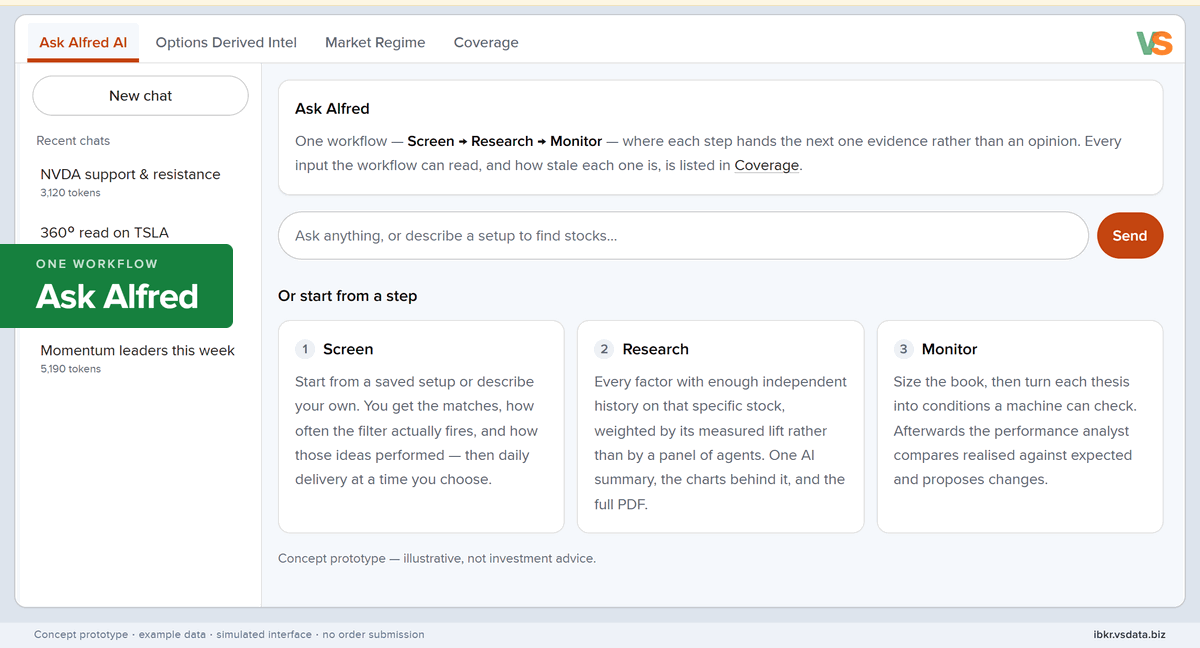Go to the Coverage tab
Screen dimensions: 1200x648
(x=486, y=42)
